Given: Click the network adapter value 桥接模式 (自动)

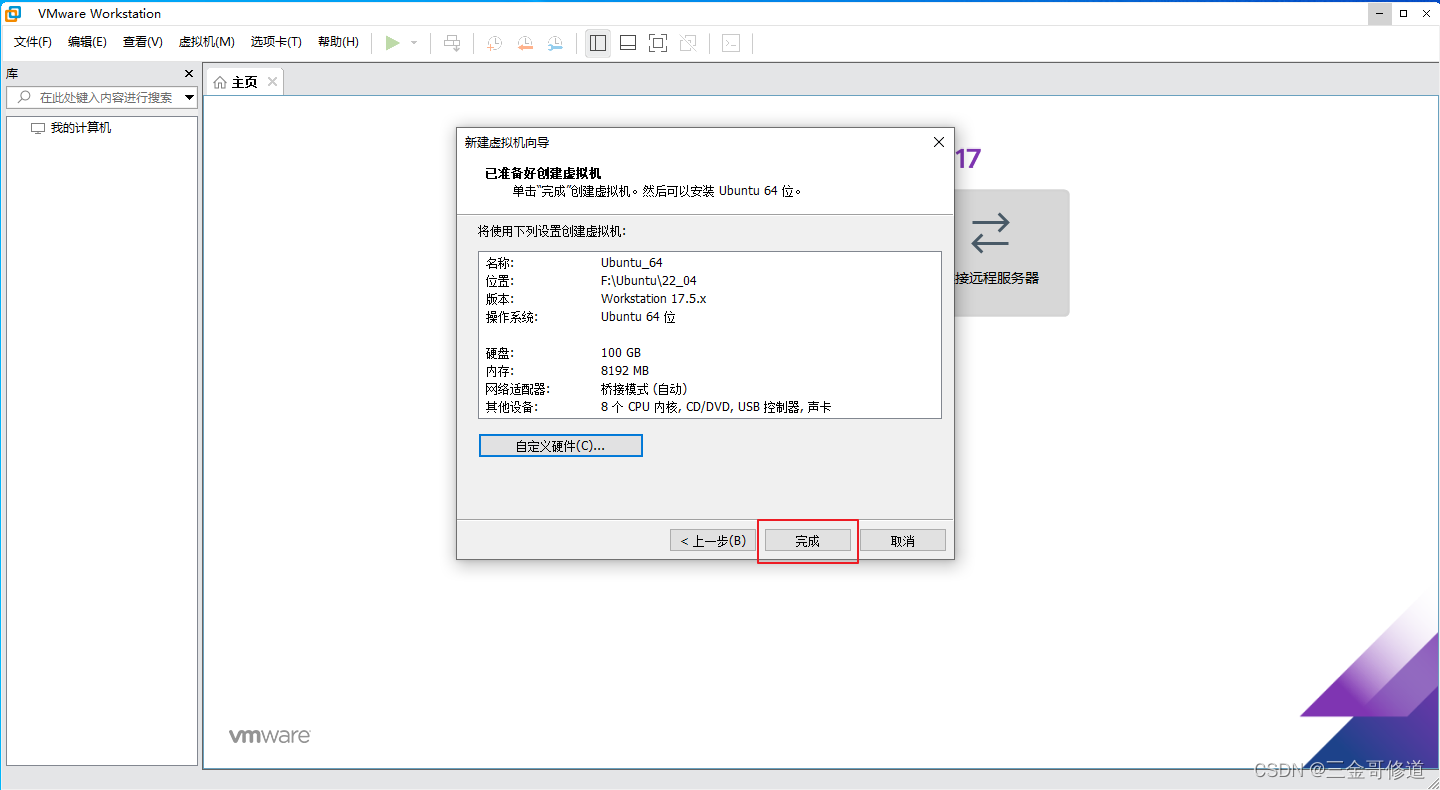Looking at the screenshot, I should pyautogui.click(x=644, y=389).
